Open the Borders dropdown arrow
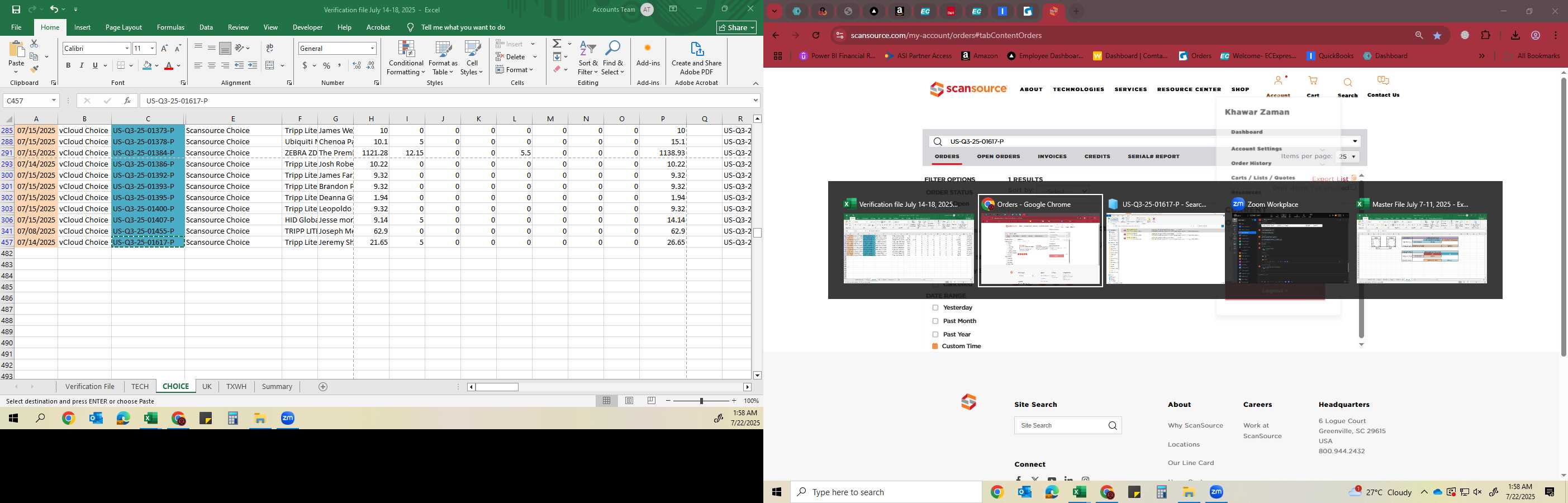The height and width of the screenshot is (503, 1568). 131,66
